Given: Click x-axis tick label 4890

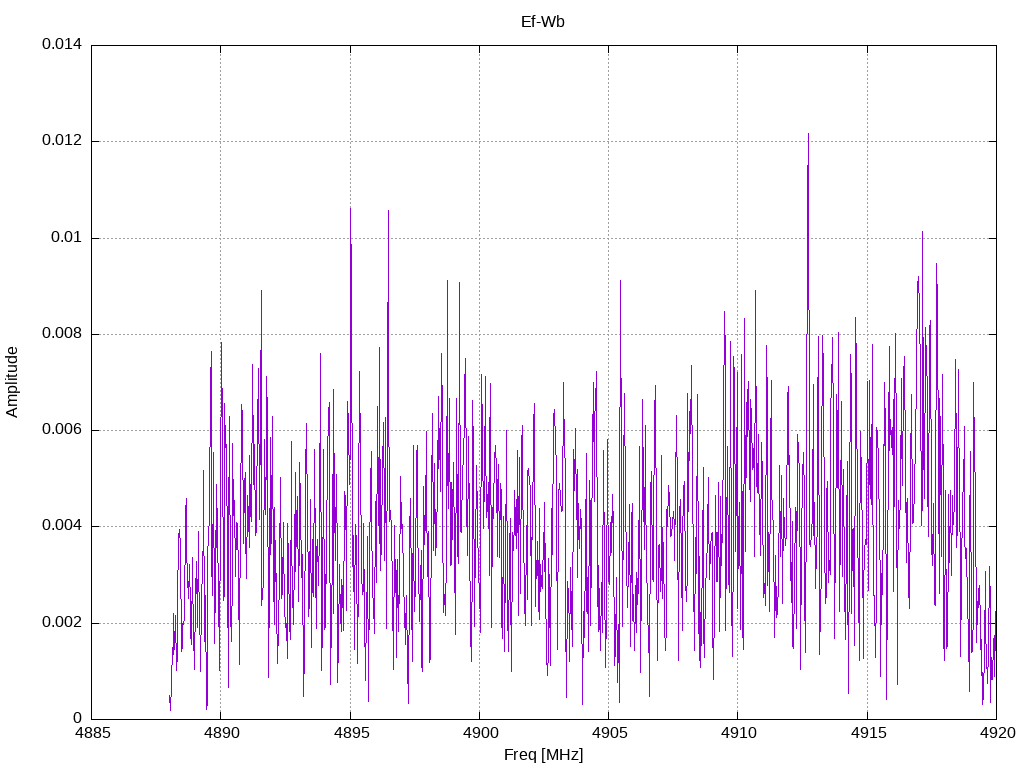Looking at the screenshot, I should click(221, 733).
